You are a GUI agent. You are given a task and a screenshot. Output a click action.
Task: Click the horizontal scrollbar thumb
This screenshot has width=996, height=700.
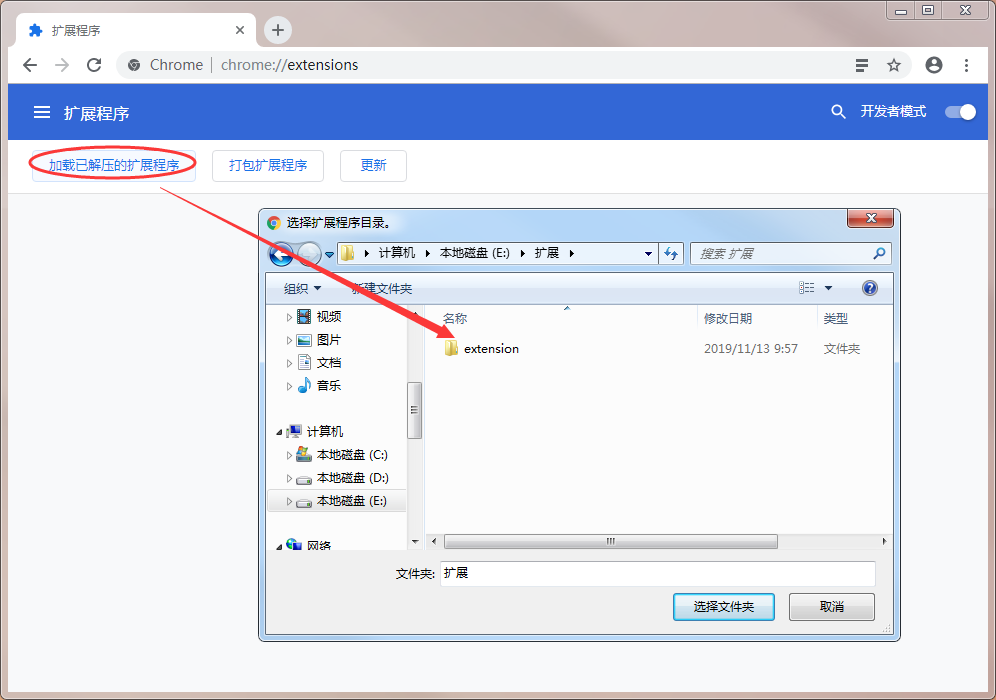pos(610,541)
